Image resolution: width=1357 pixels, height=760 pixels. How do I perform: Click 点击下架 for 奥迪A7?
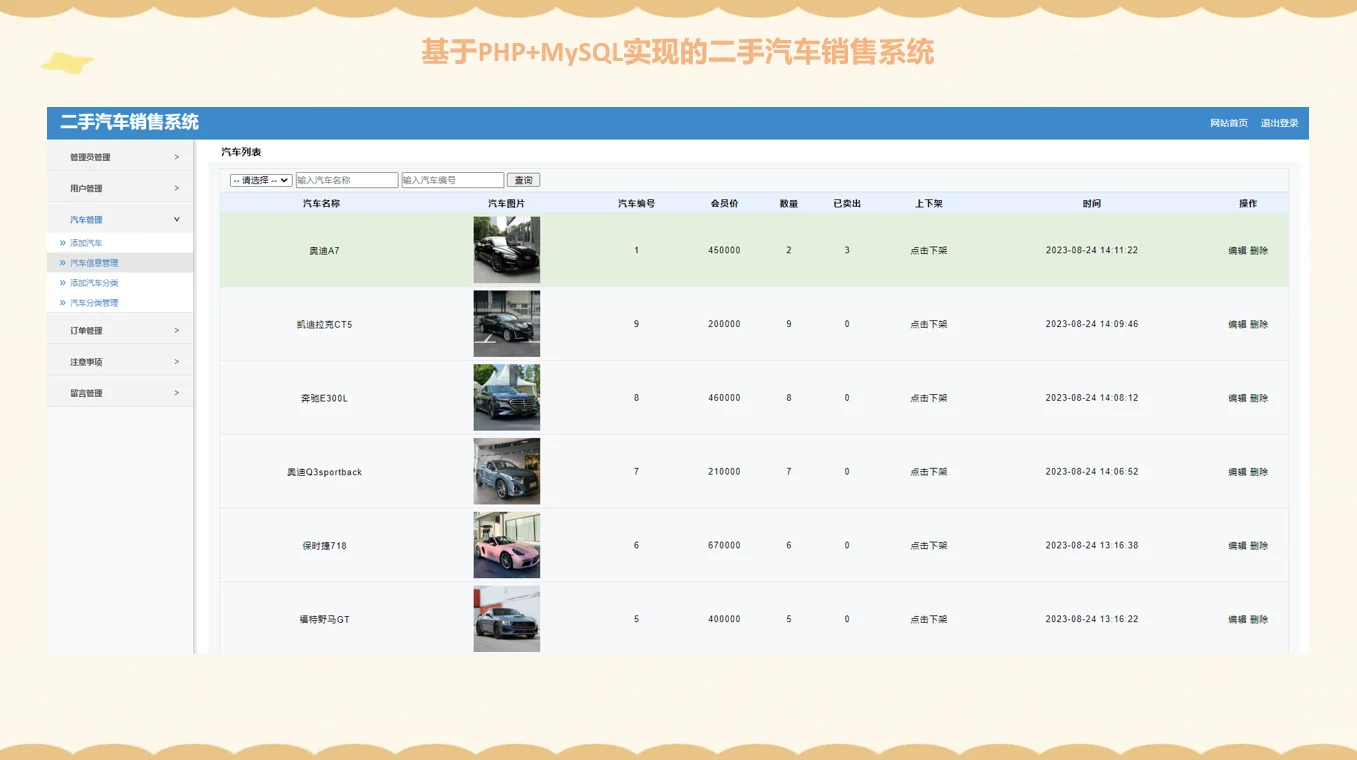click(928, 250)
